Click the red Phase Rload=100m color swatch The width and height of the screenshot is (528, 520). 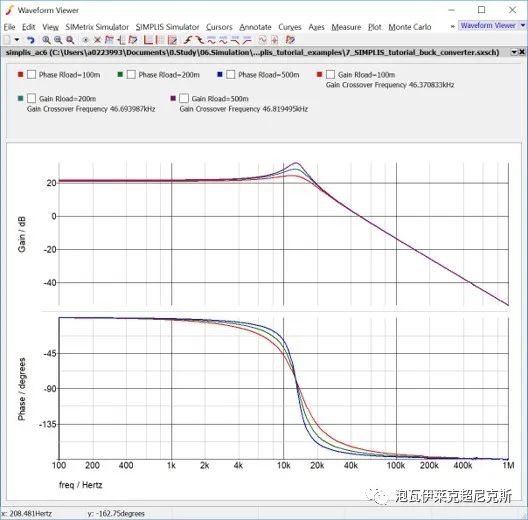coord(20,74)
